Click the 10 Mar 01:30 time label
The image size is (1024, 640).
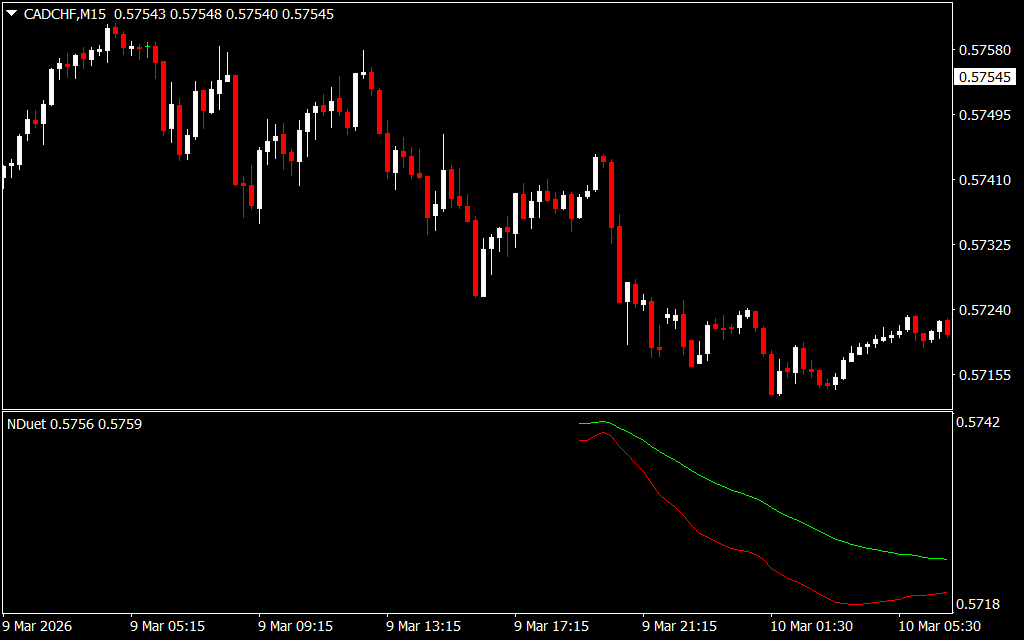(x=810, y=626)
